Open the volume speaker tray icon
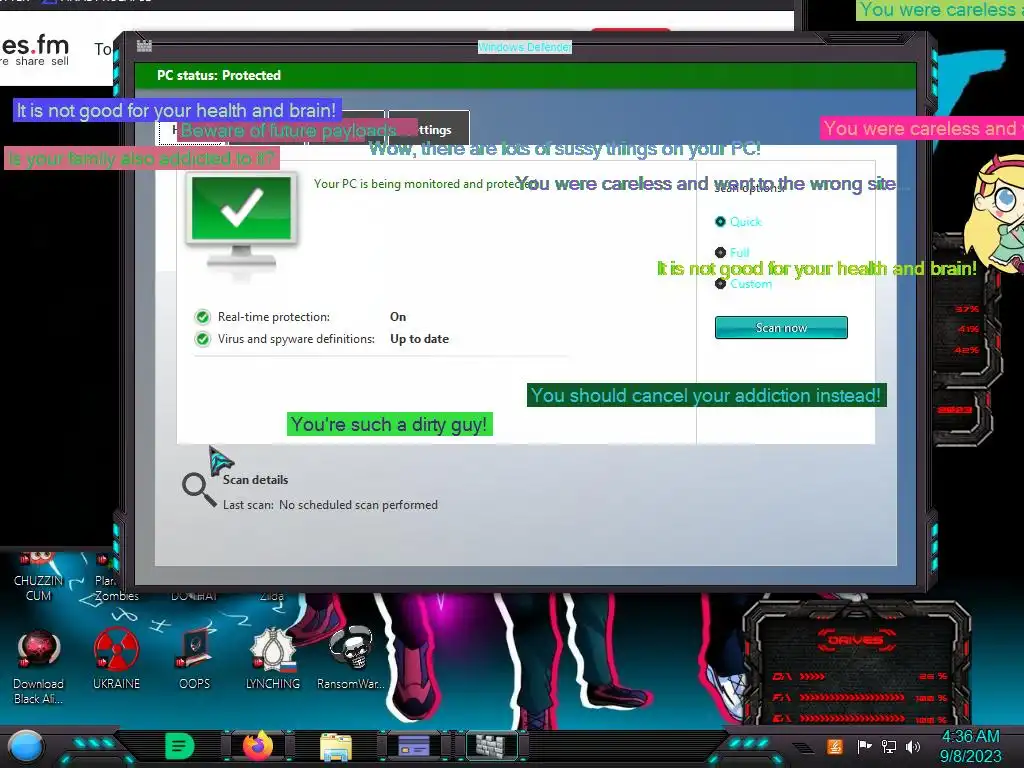This screenshot has width=1024, height=768. 913,746
